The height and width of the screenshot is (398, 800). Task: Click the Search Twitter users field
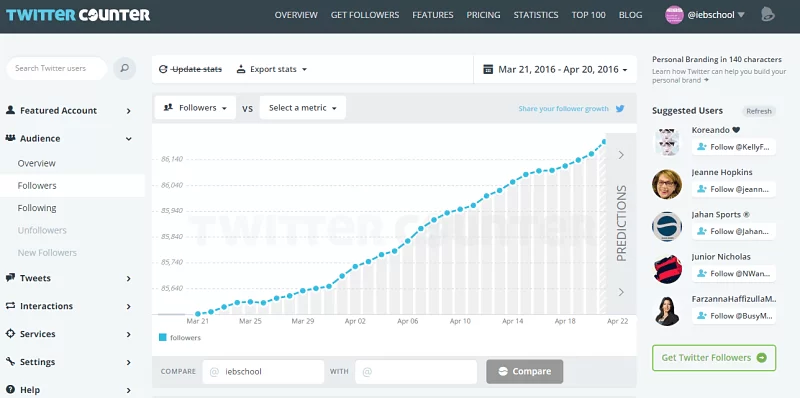[56, 68]
